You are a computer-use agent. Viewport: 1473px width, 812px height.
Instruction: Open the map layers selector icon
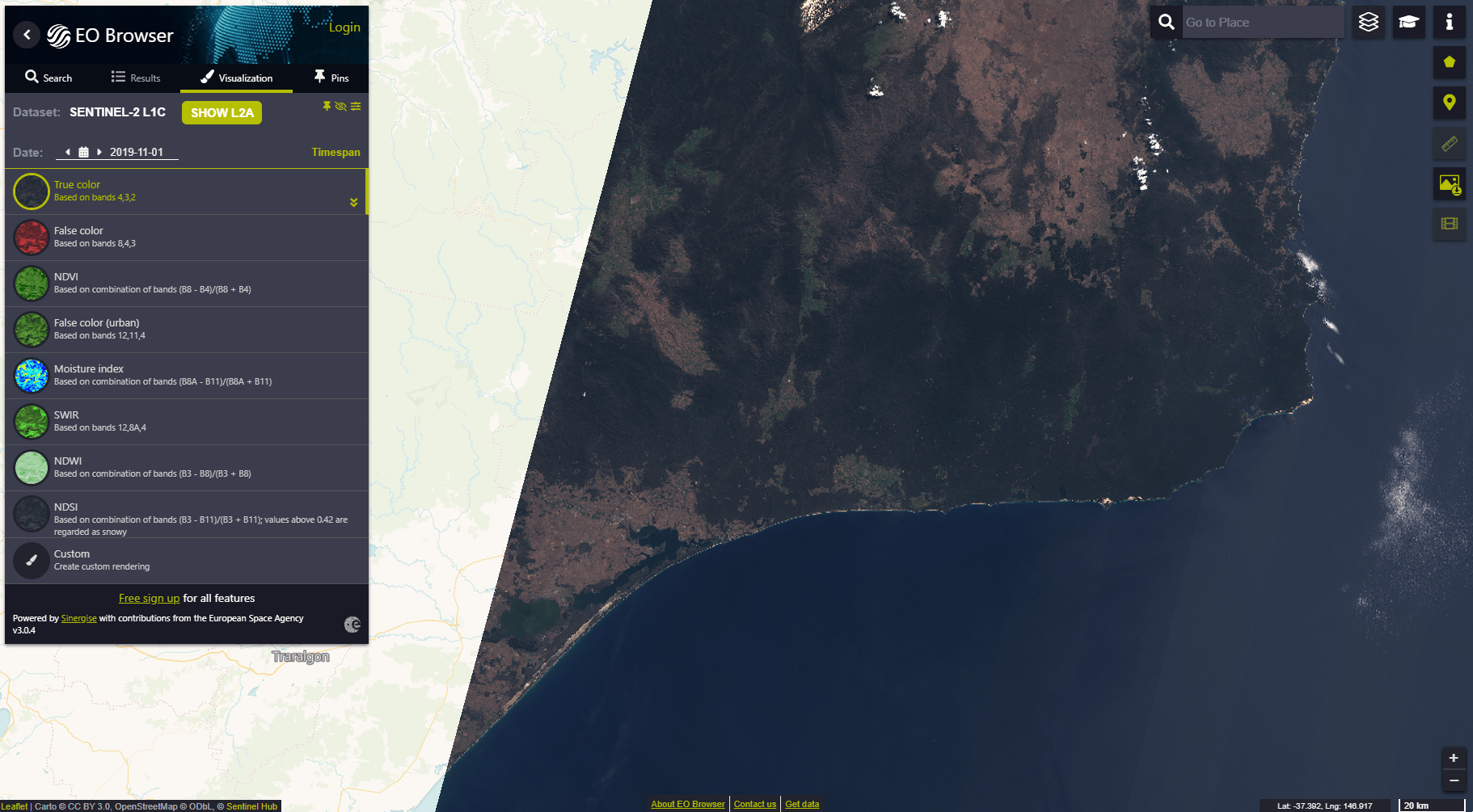click(x=1369, y=23)
